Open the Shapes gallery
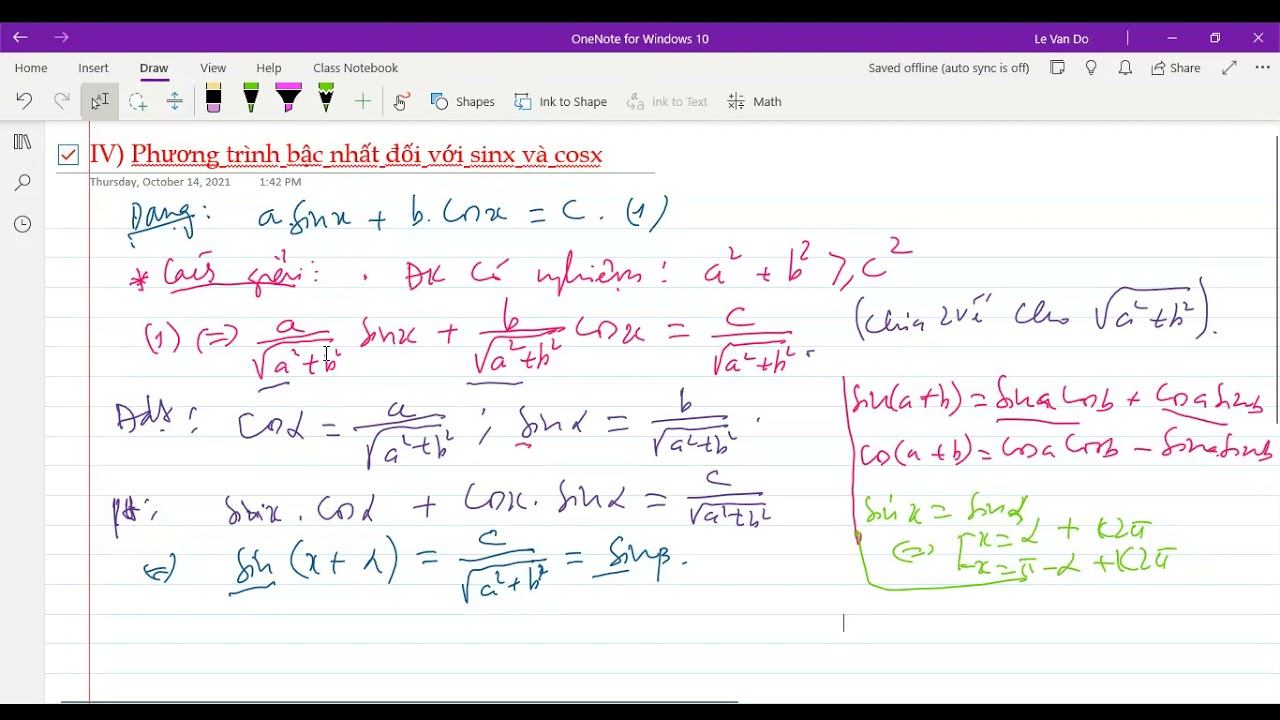This screenshot has width=1280, height=720. (462, 101)
